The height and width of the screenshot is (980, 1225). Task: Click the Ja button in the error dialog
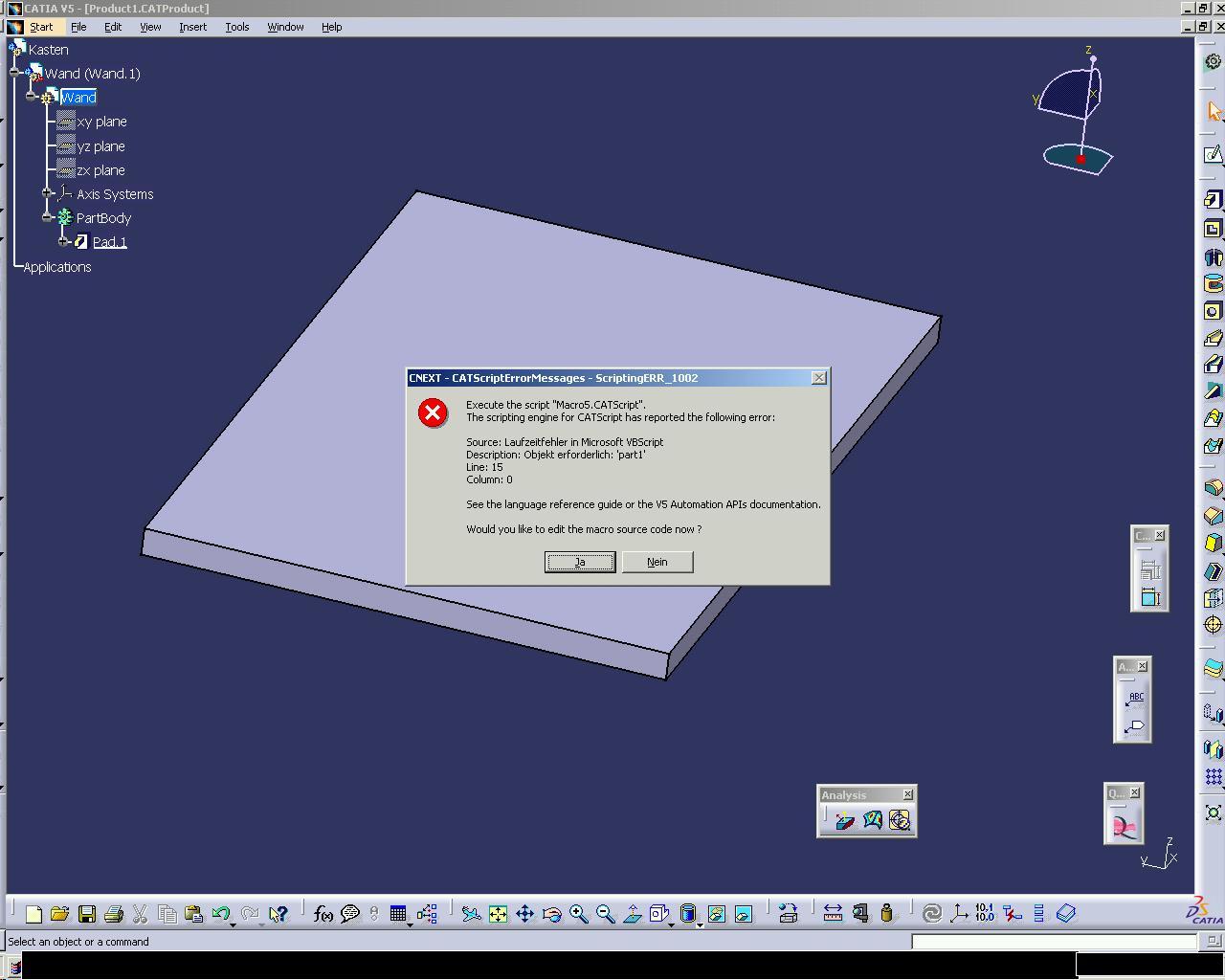click(x=580, y=562)
